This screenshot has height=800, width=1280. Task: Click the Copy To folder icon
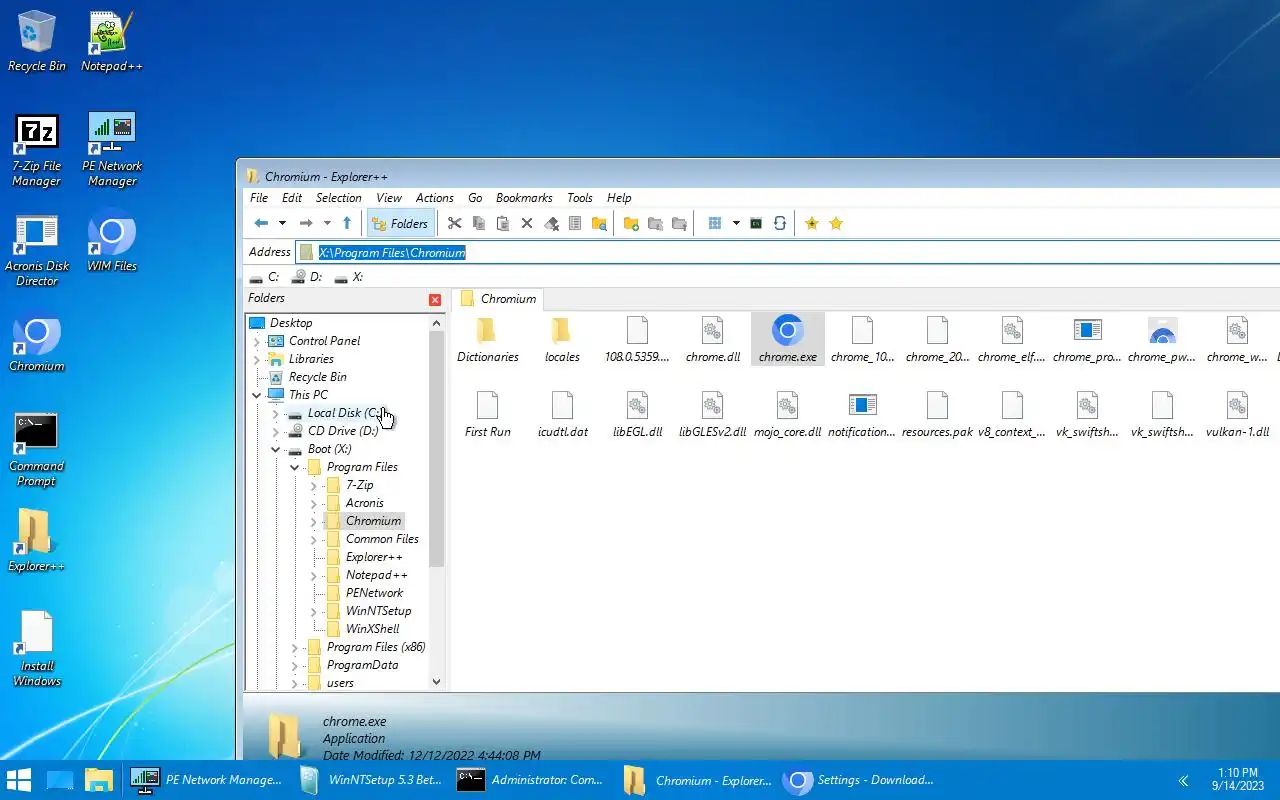pos(655,223)
